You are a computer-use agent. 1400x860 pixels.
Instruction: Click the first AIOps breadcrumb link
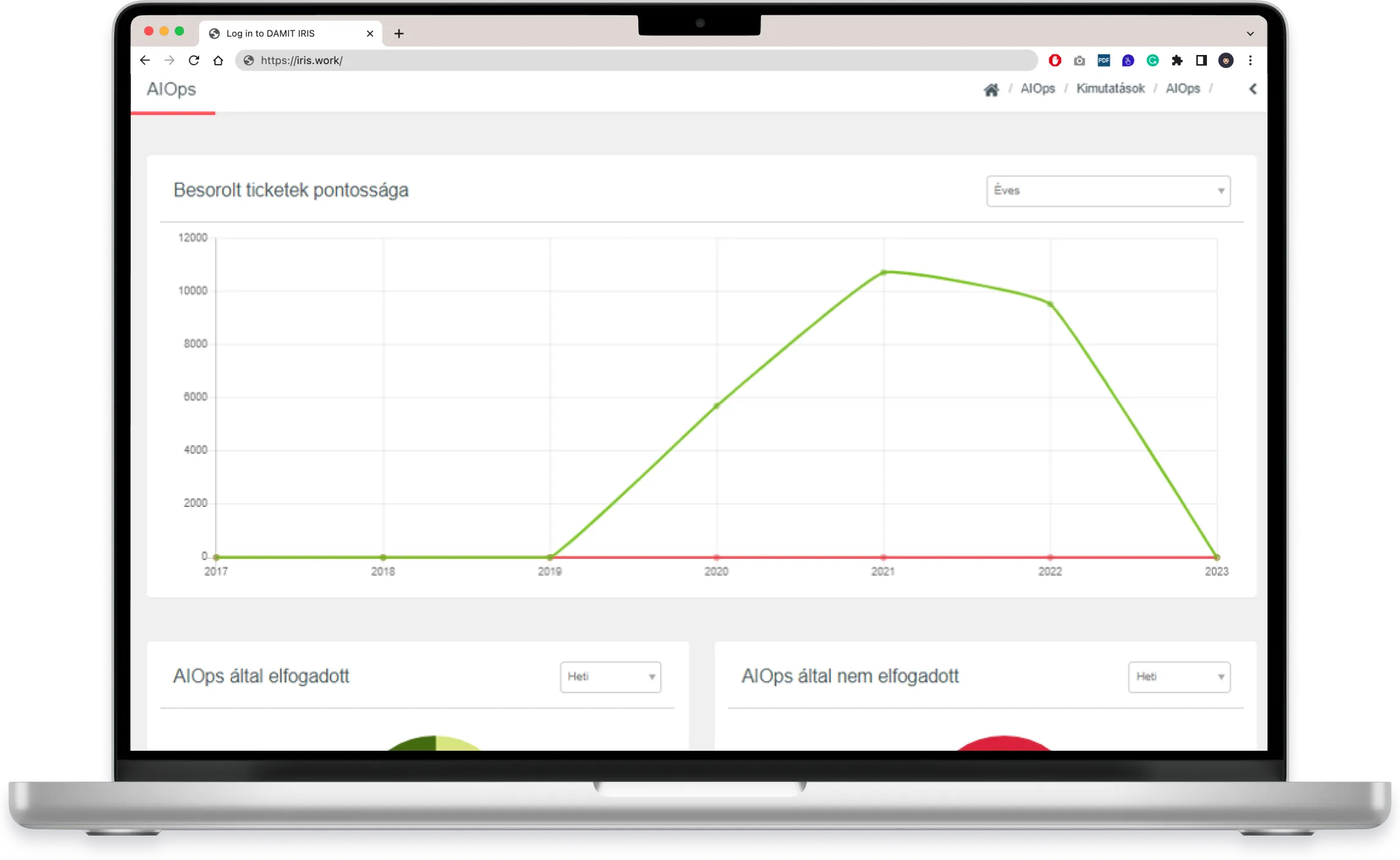point(1037,89)
